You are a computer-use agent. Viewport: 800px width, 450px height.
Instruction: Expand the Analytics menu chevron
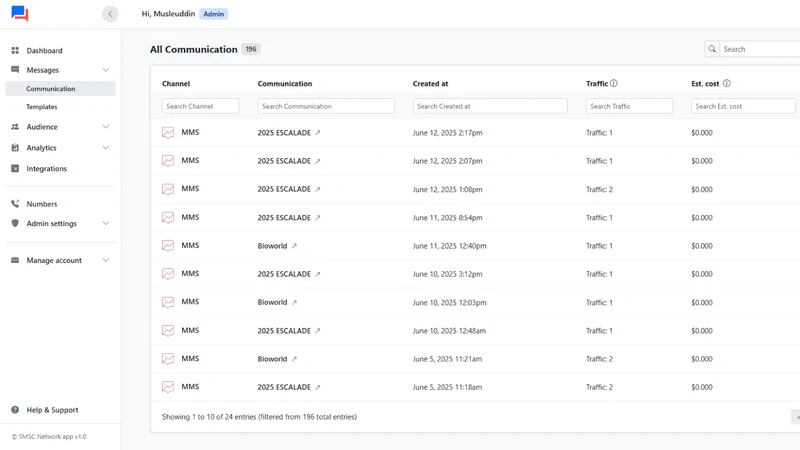pos(106,147)
